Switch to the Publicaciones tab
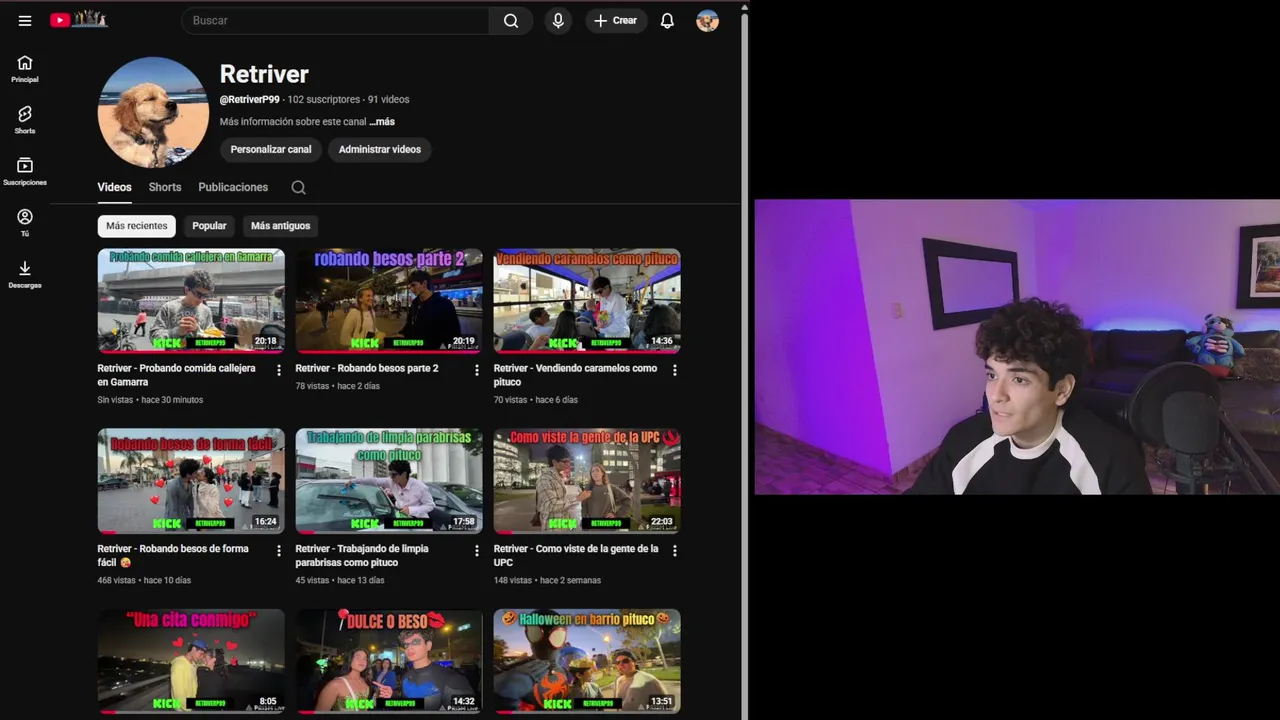 click(233, 187)
